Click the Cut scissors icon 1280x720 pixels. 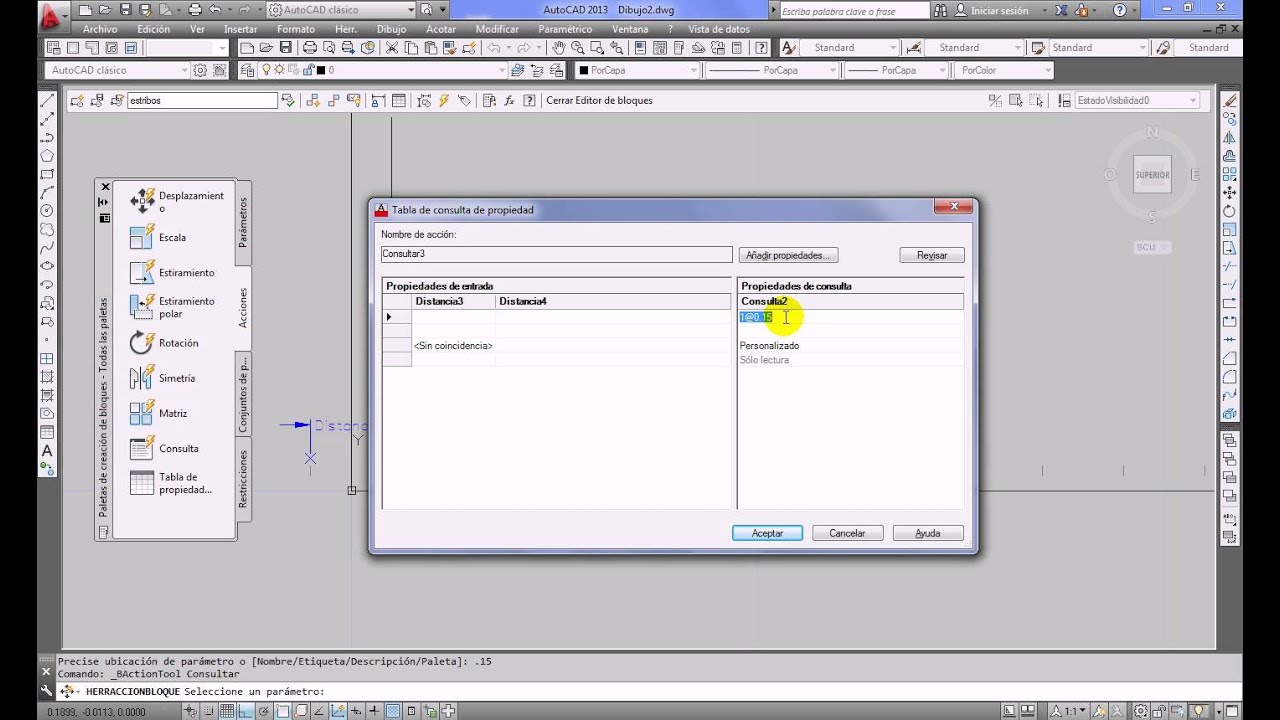(x=391, y=47)
